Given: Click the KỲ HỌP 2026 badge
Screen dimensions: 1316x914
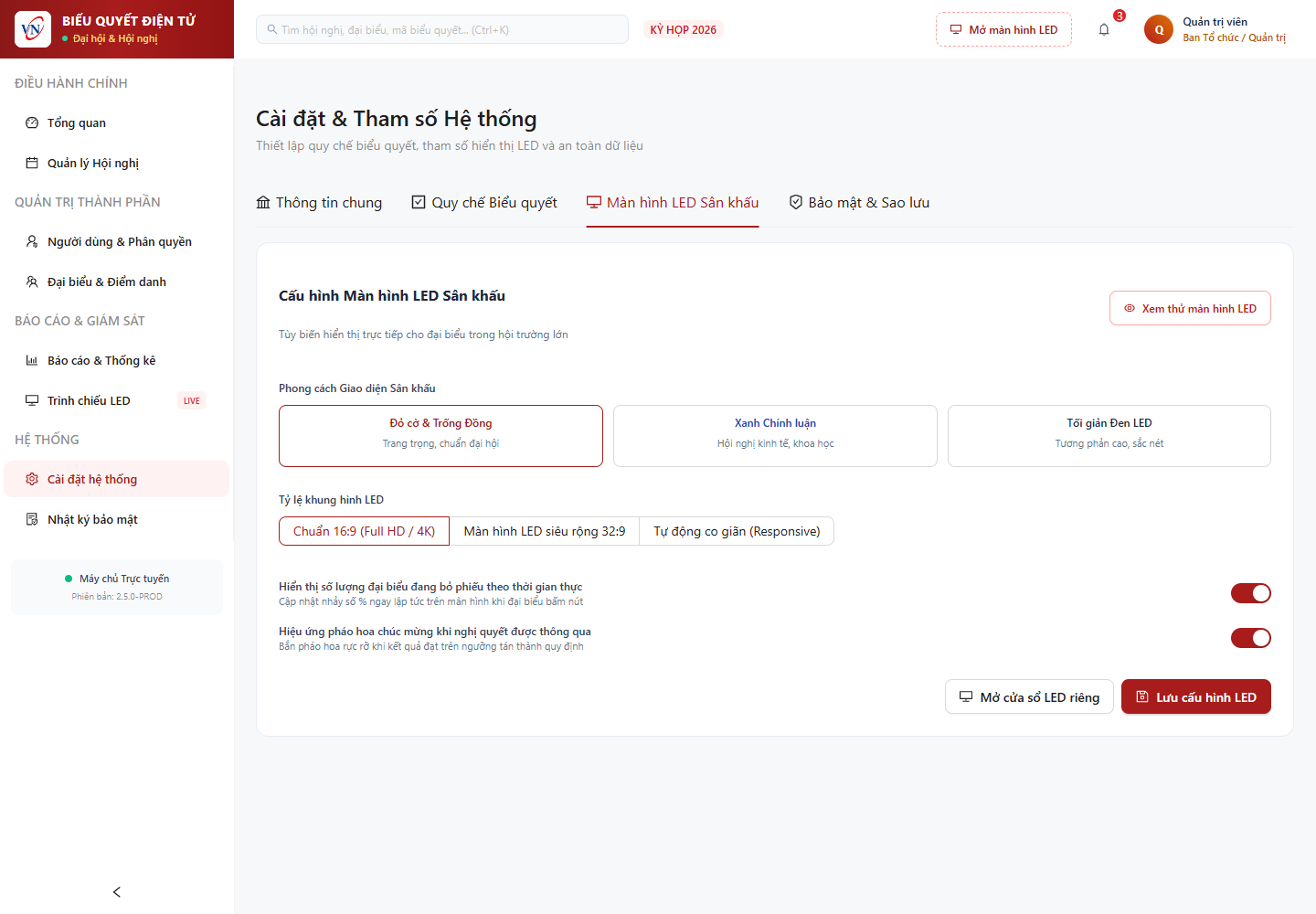Looking at the screenshot, I should [x=684, y=29].
